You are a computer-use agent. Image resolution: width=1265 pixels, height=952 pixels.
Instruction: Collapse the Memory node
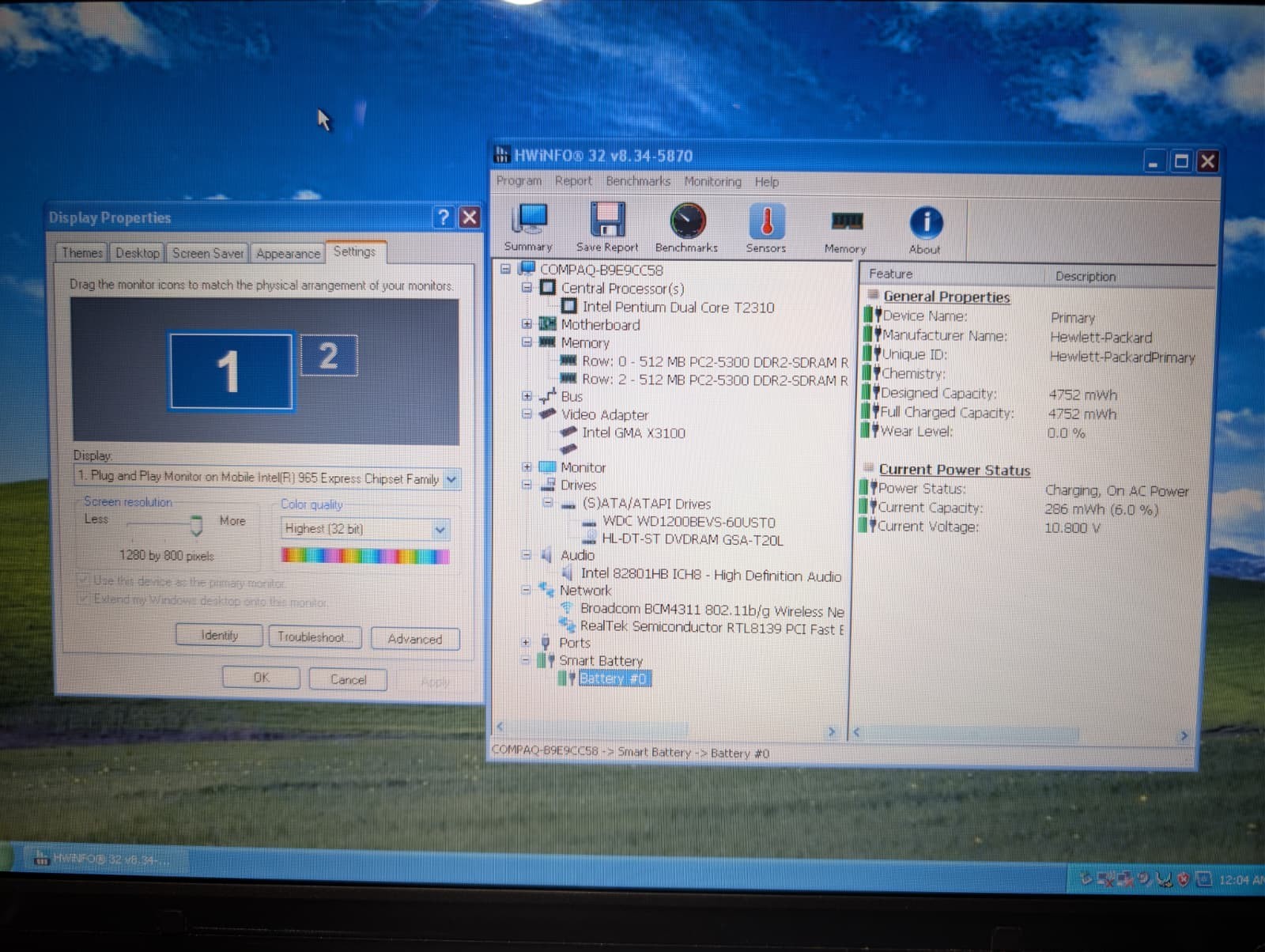click(527, 342)
